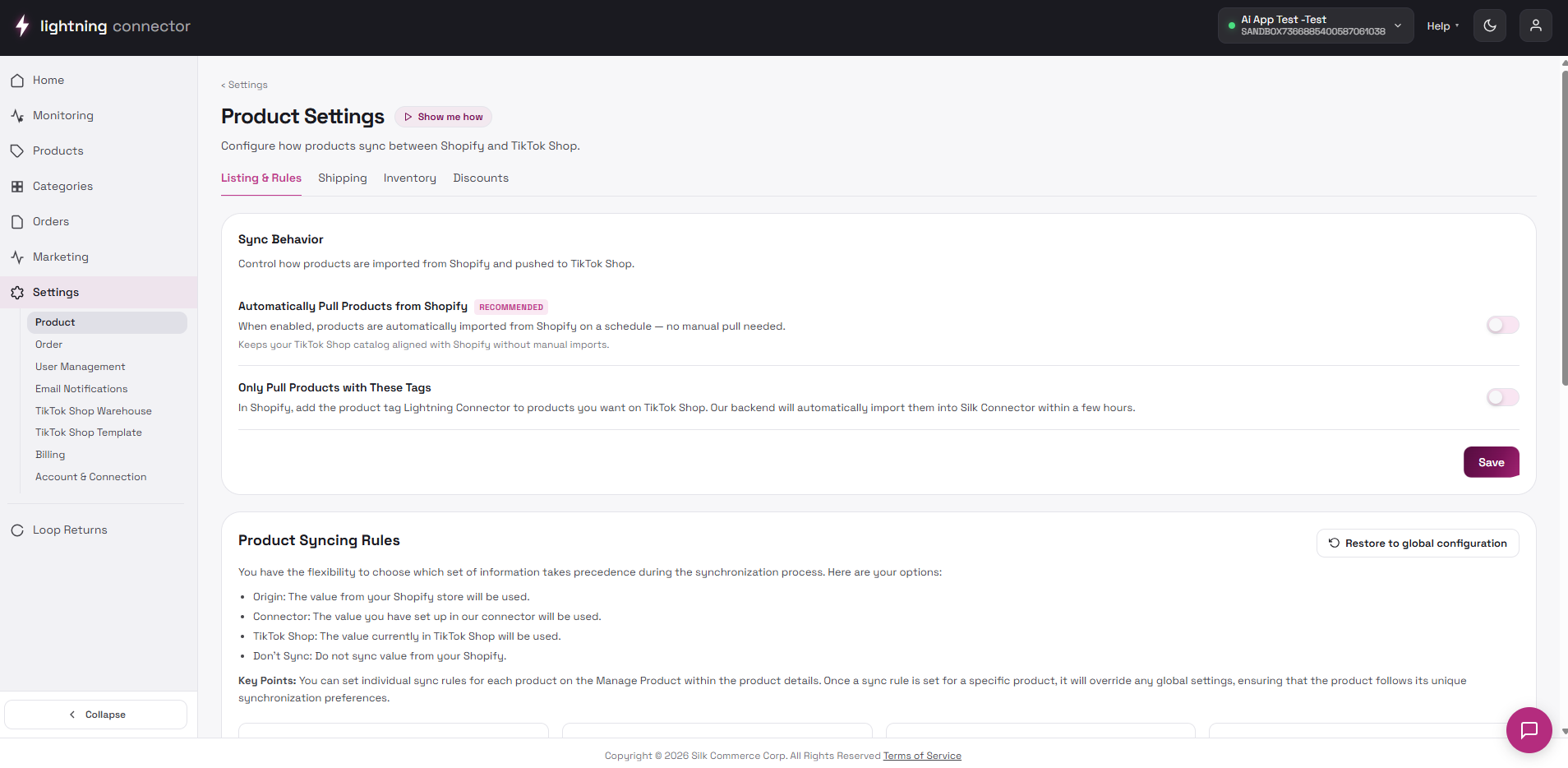Viewport: 1568px width, 768px height.
Task: Open the chat support bubble
Action: pyautogui.click(x=1529, y=730)
